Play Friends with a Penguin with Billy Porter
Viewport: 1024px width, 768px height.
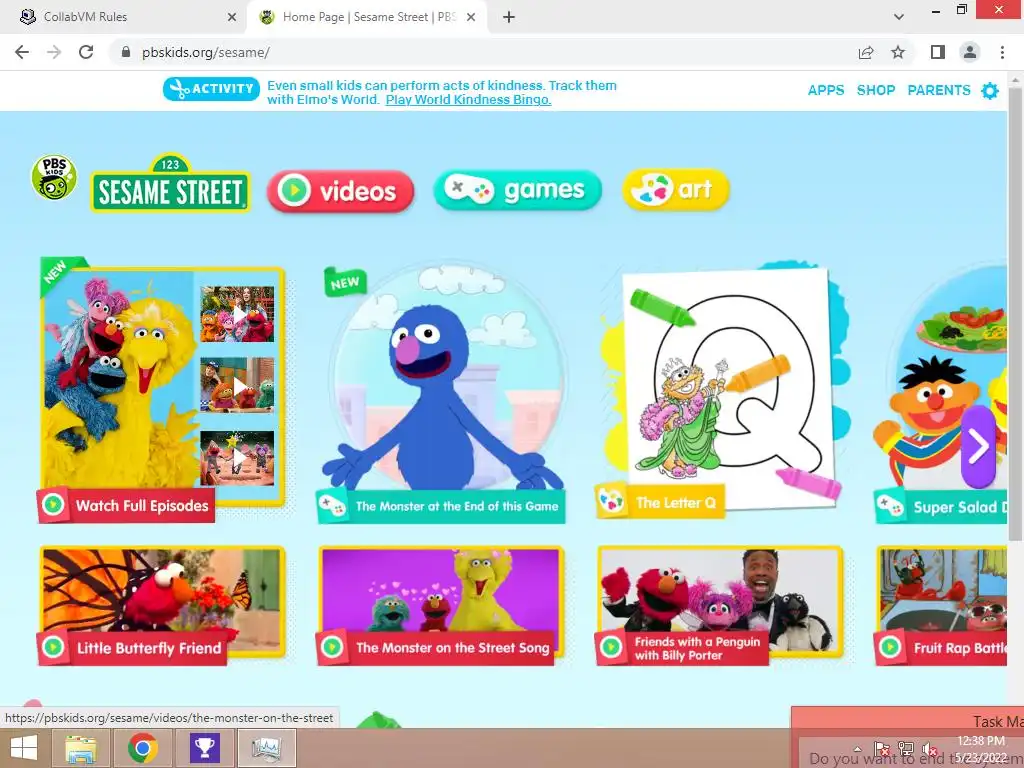click(720, 604)
